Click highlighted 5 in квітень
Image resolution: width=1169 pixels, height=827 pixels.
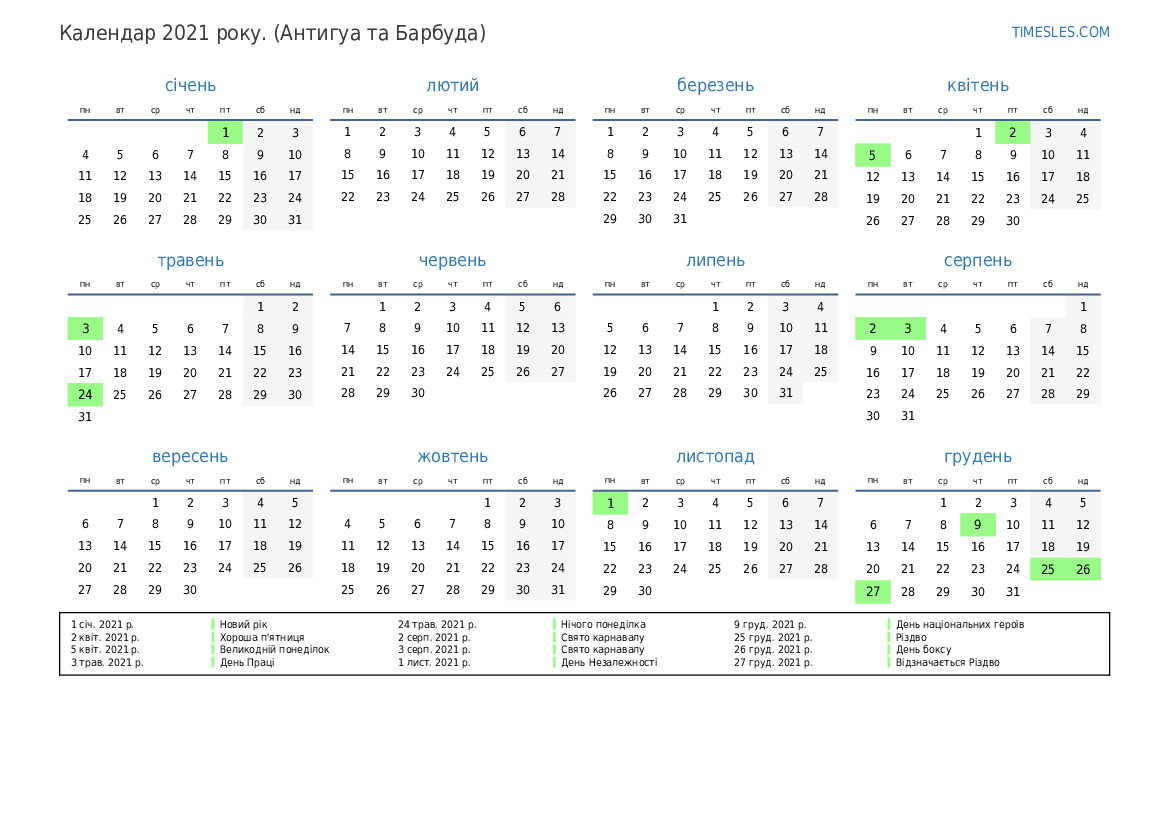pos(872,155)
